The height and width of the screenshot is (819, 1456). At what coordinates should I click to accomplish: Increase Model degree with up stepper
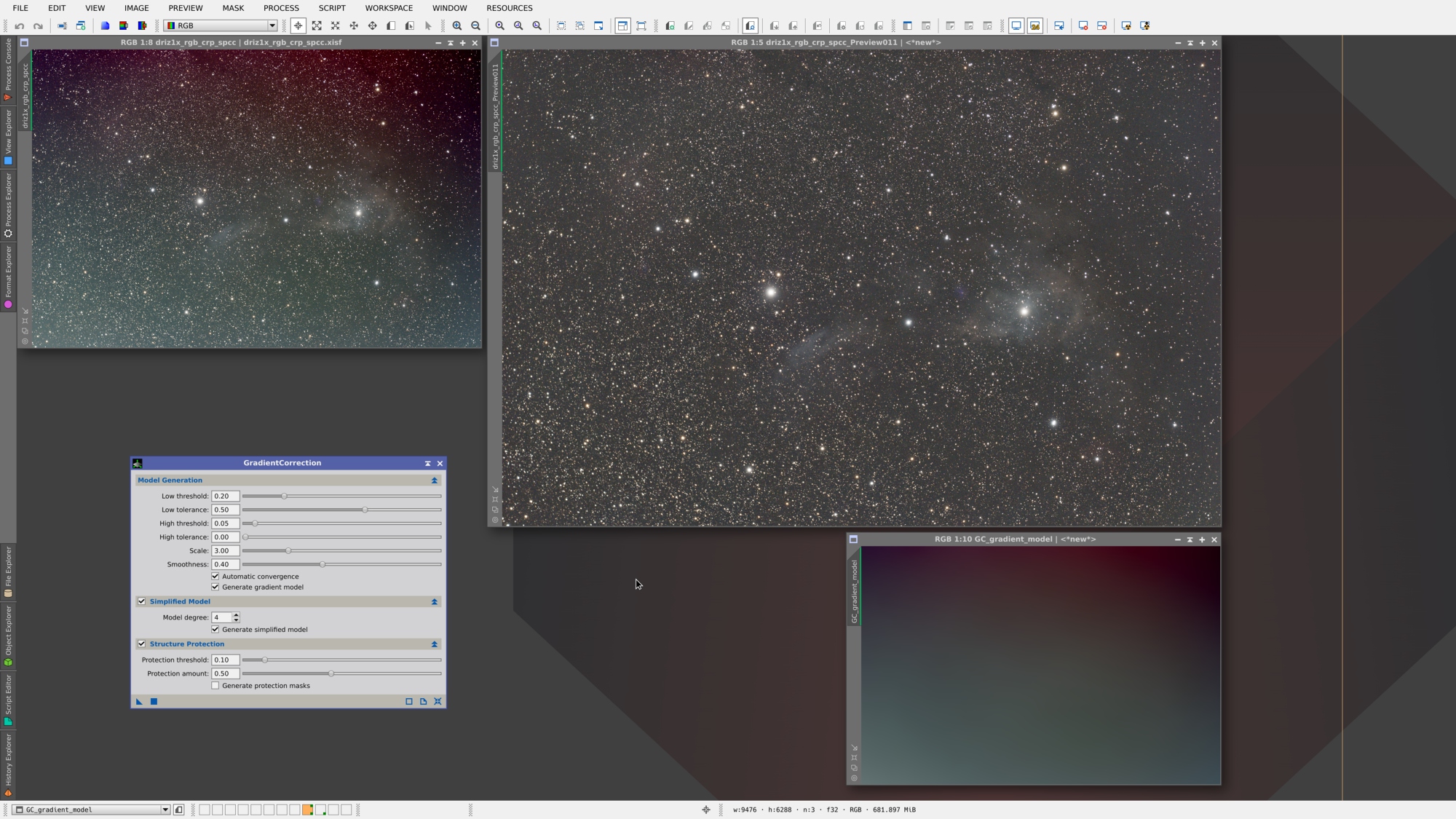click(236, 614)
